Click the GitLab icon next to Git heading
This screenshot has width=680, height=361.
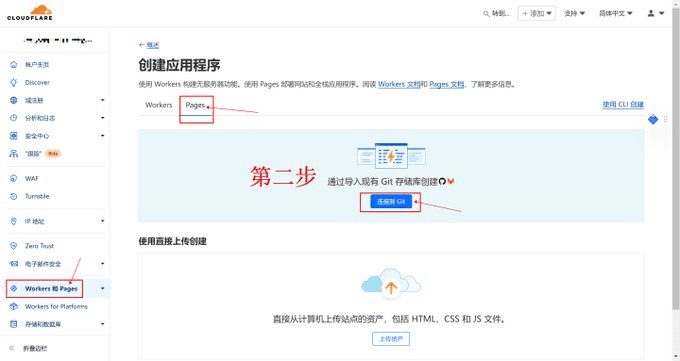(451, 181)
